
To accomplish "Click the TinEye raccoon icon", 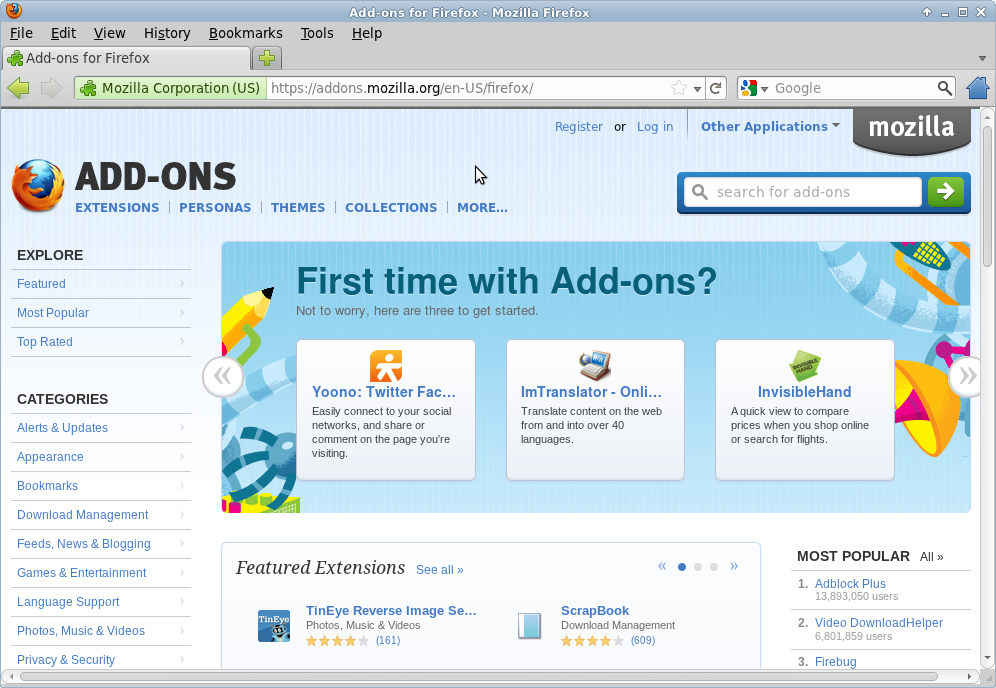I will (274, 626).
